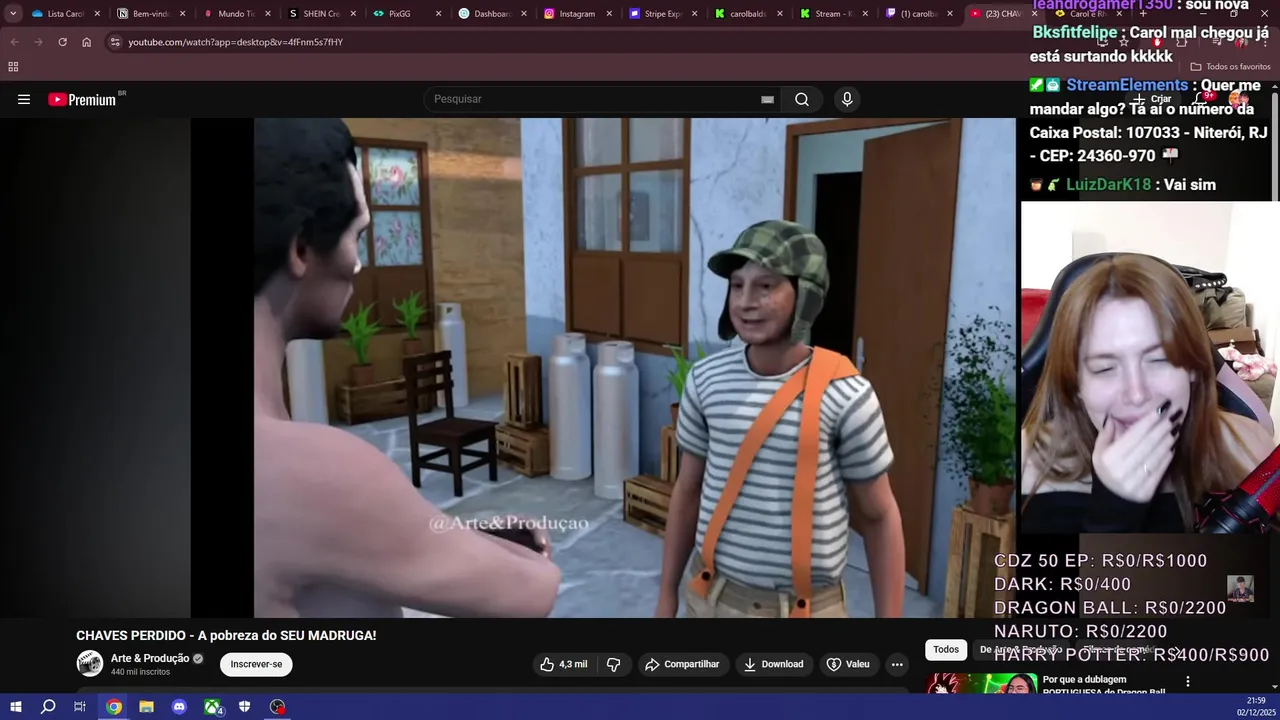Viewport: 1280px width, 720px height.
Task: Open Task View in the taskbar
Action: coord(80,707)
